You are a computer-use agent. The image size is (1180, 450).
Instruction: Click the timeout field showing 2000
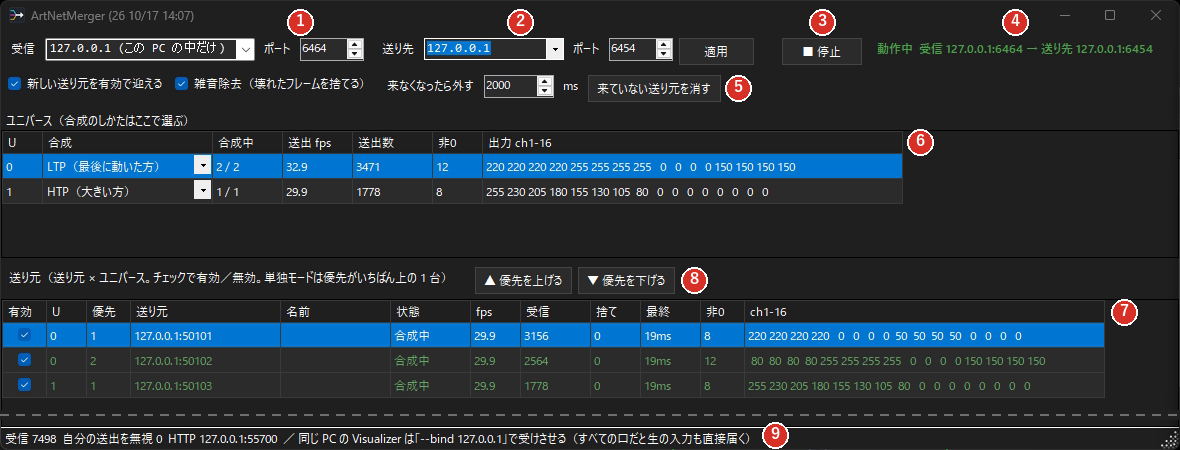(x=510, y=86)
